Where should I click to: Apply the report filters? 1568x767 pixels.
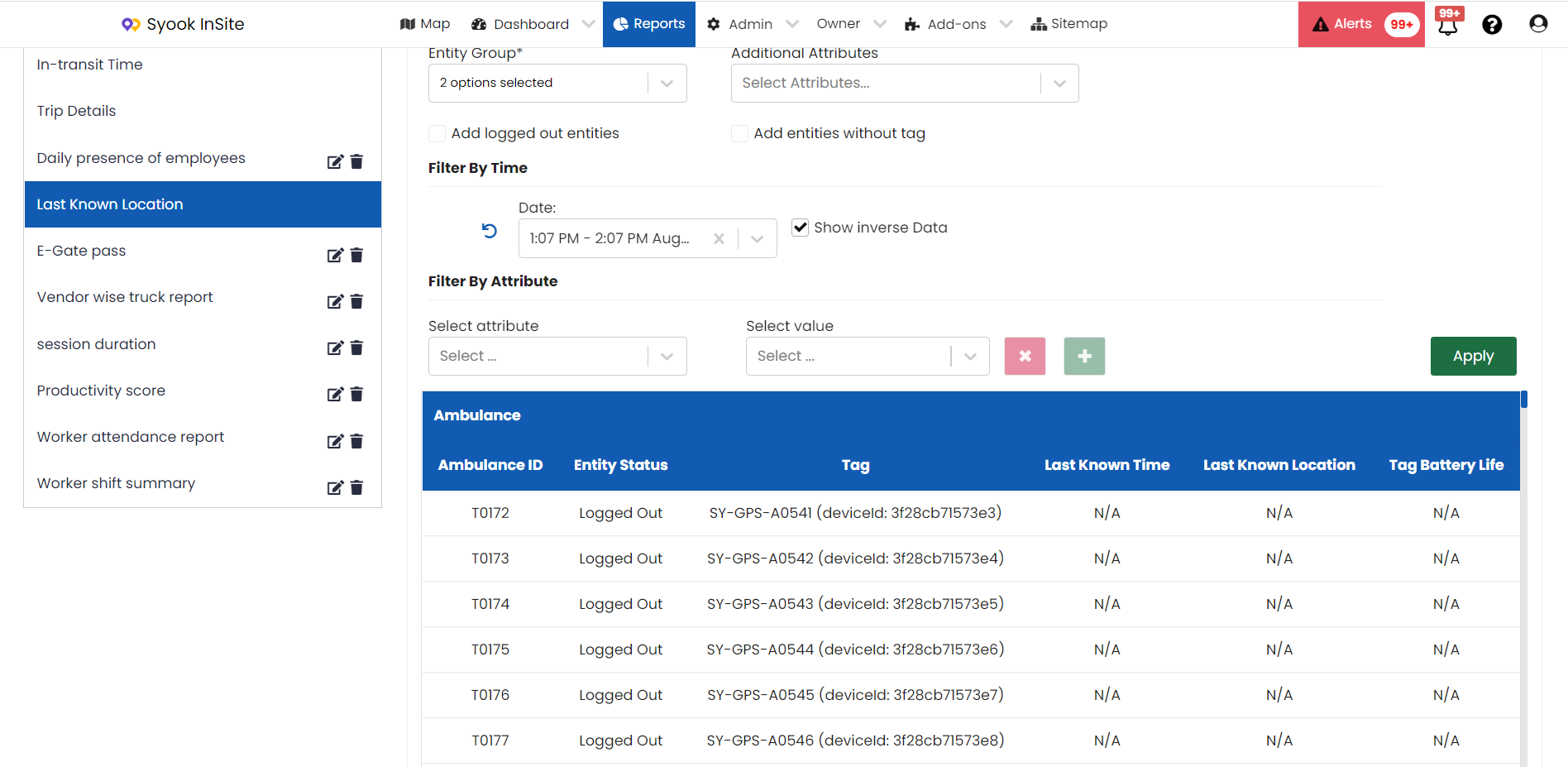pyautogui.click(x=1474, y=356)
